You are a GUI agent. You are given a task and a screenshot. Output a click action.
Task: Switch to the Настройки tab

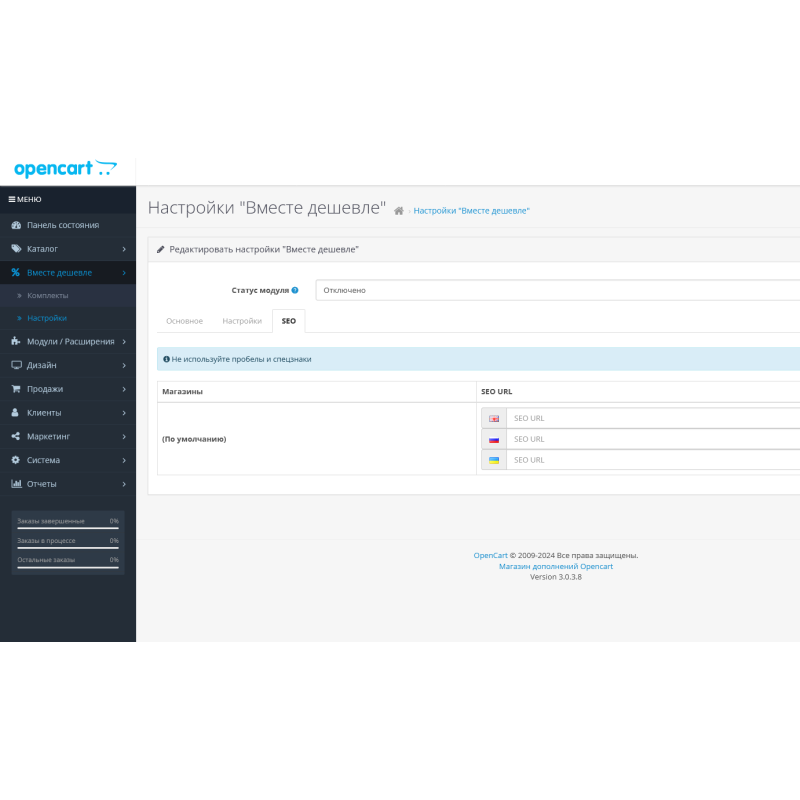click(242, 321)
